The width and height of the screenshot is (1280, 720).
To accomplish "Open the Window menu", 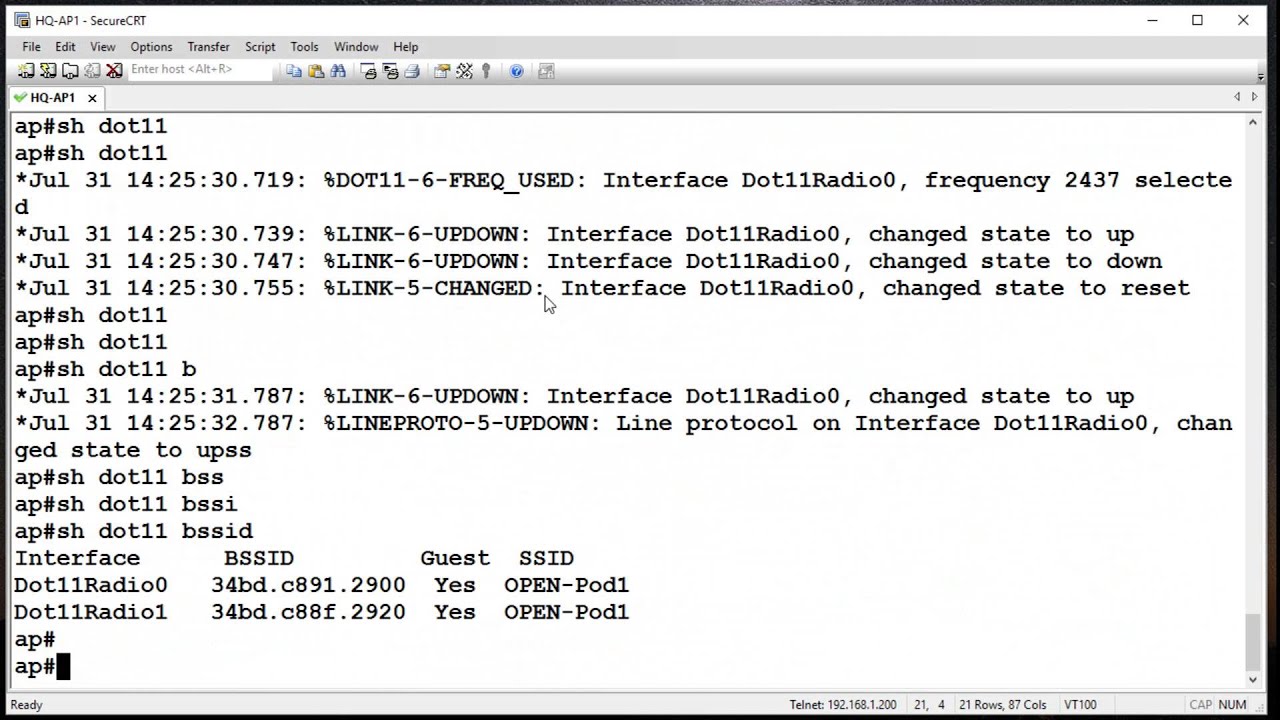I will tap(356, 47).
